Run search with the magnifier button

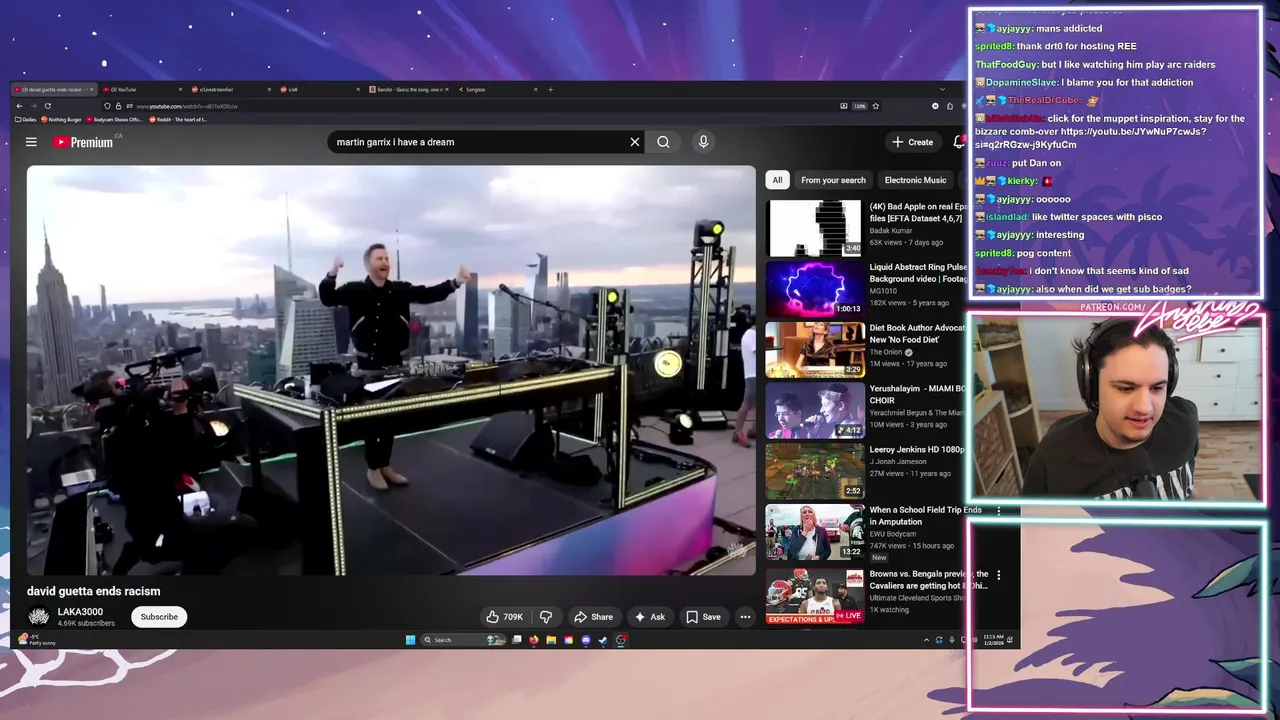tap(663, 142)
